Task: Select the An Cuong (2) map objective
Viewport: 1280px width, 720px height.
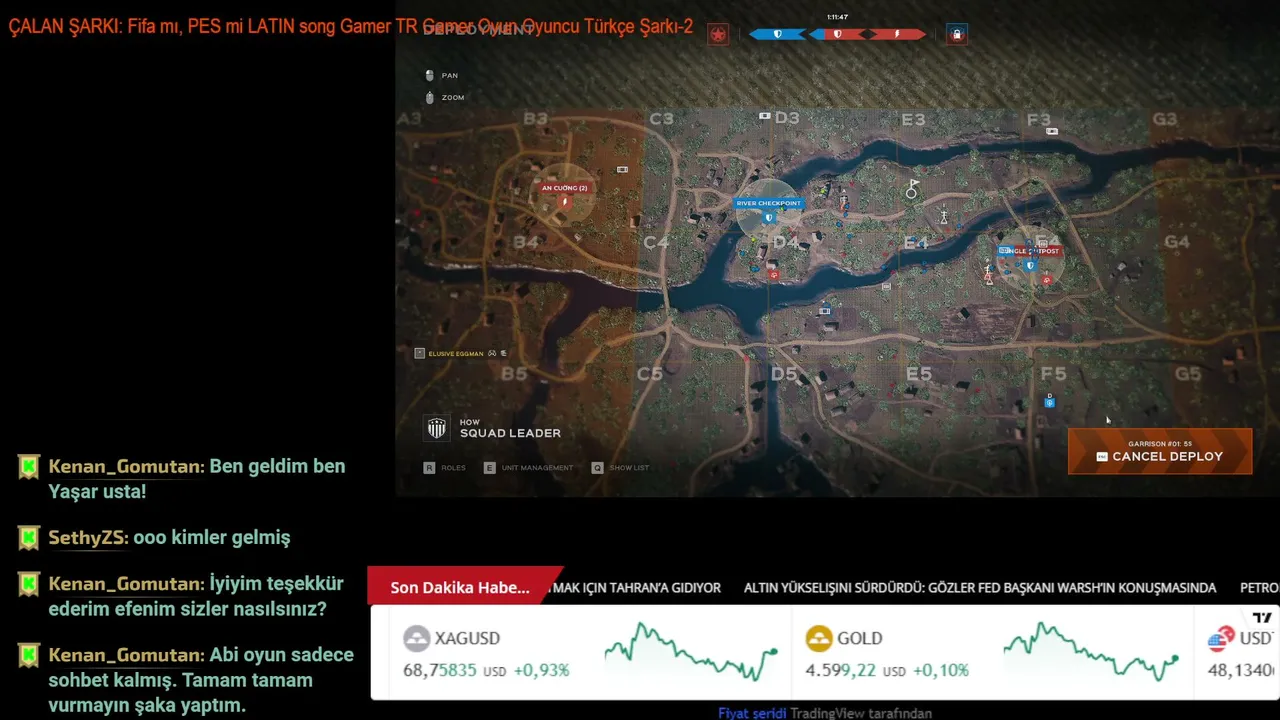Action: click(x=564, y=188)
